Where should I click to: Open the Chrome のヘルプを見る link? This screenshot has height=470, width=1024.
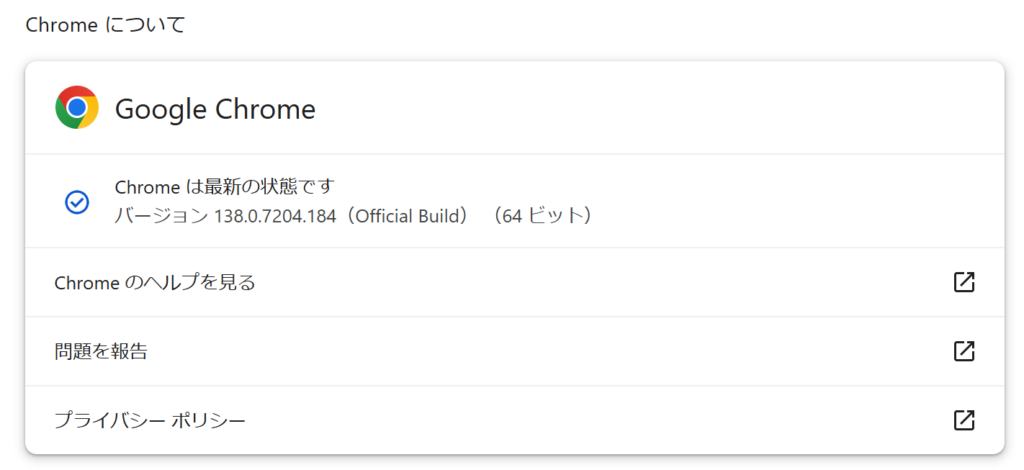155,283
